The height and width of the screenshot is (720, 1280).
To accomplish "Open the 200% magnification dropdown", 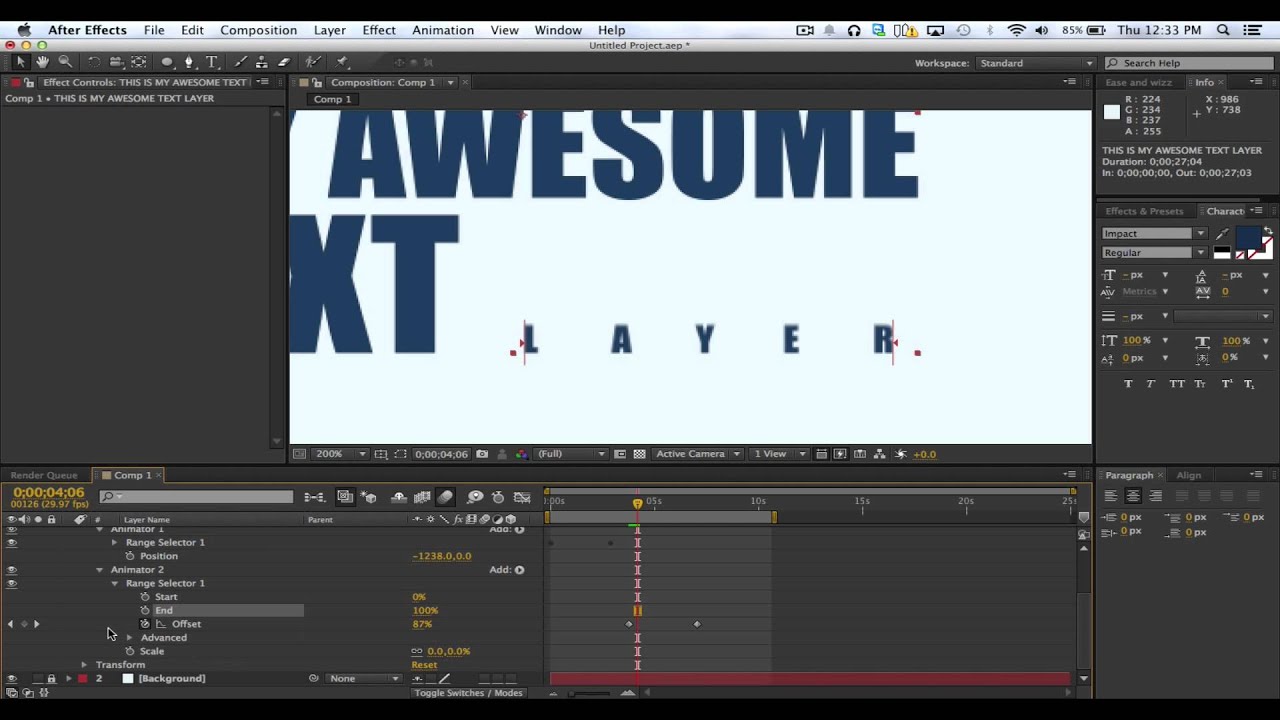I will pyautogui.click(x=340, y=454).
